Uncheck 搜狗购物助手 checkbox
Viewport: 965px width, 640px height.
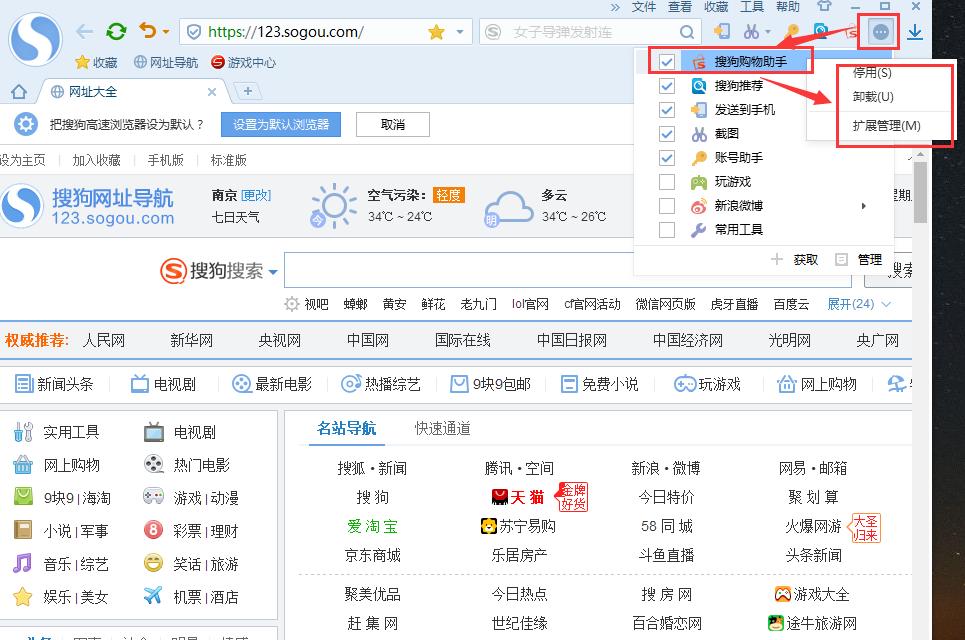pyautogui.click(x=667, y=62)
